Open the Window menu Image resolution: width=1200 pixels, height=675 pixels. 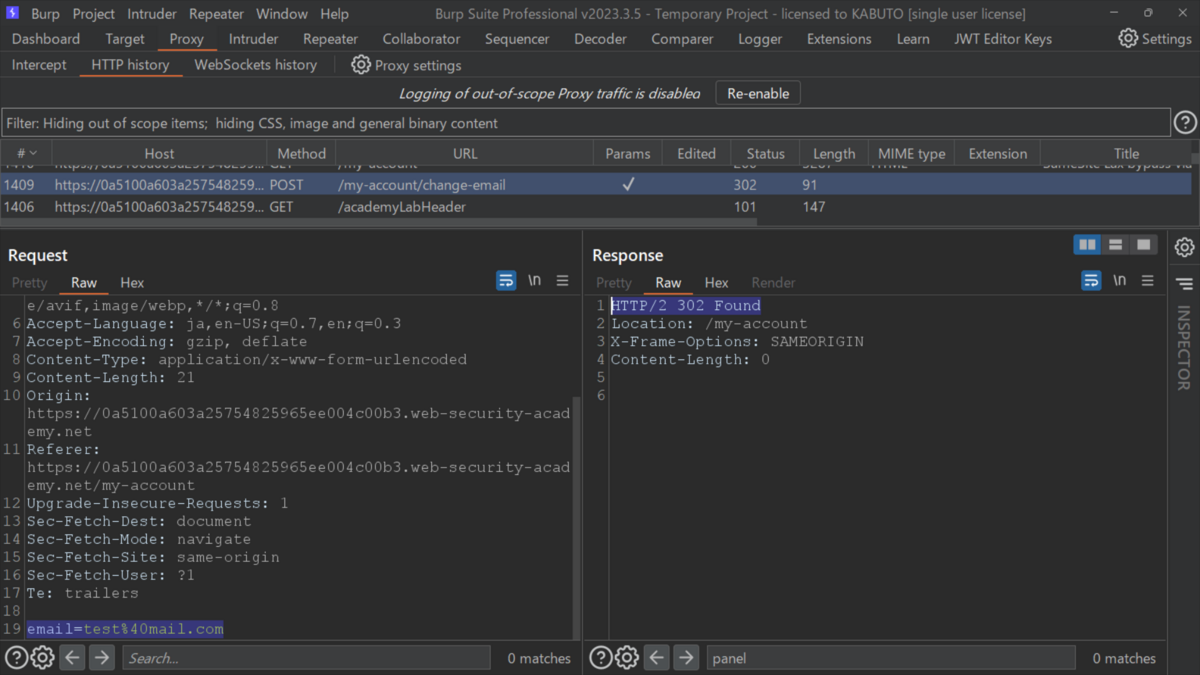pos(281,14)
